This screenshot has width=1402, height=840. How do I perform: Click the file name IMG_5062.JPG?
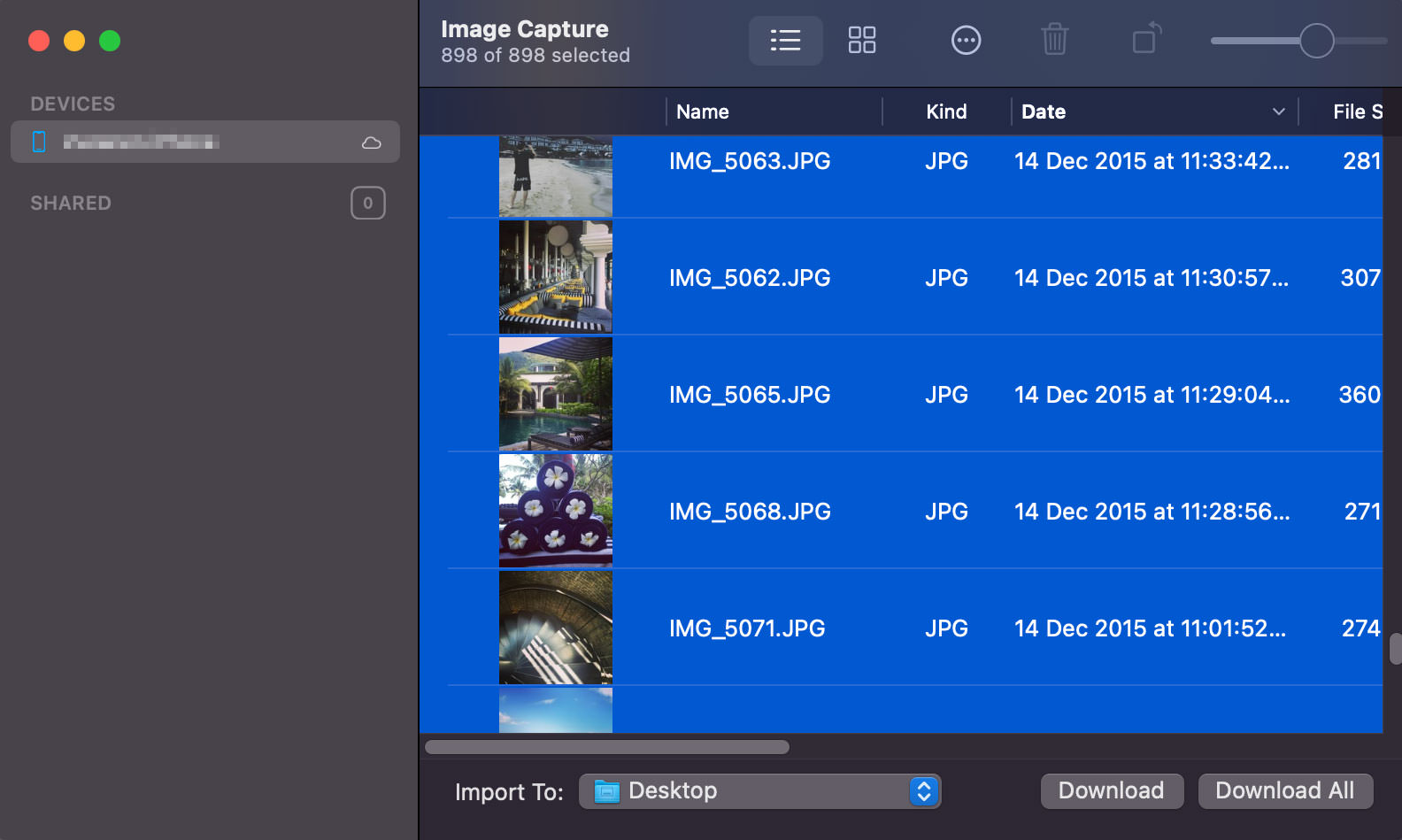tap(750, 278)
